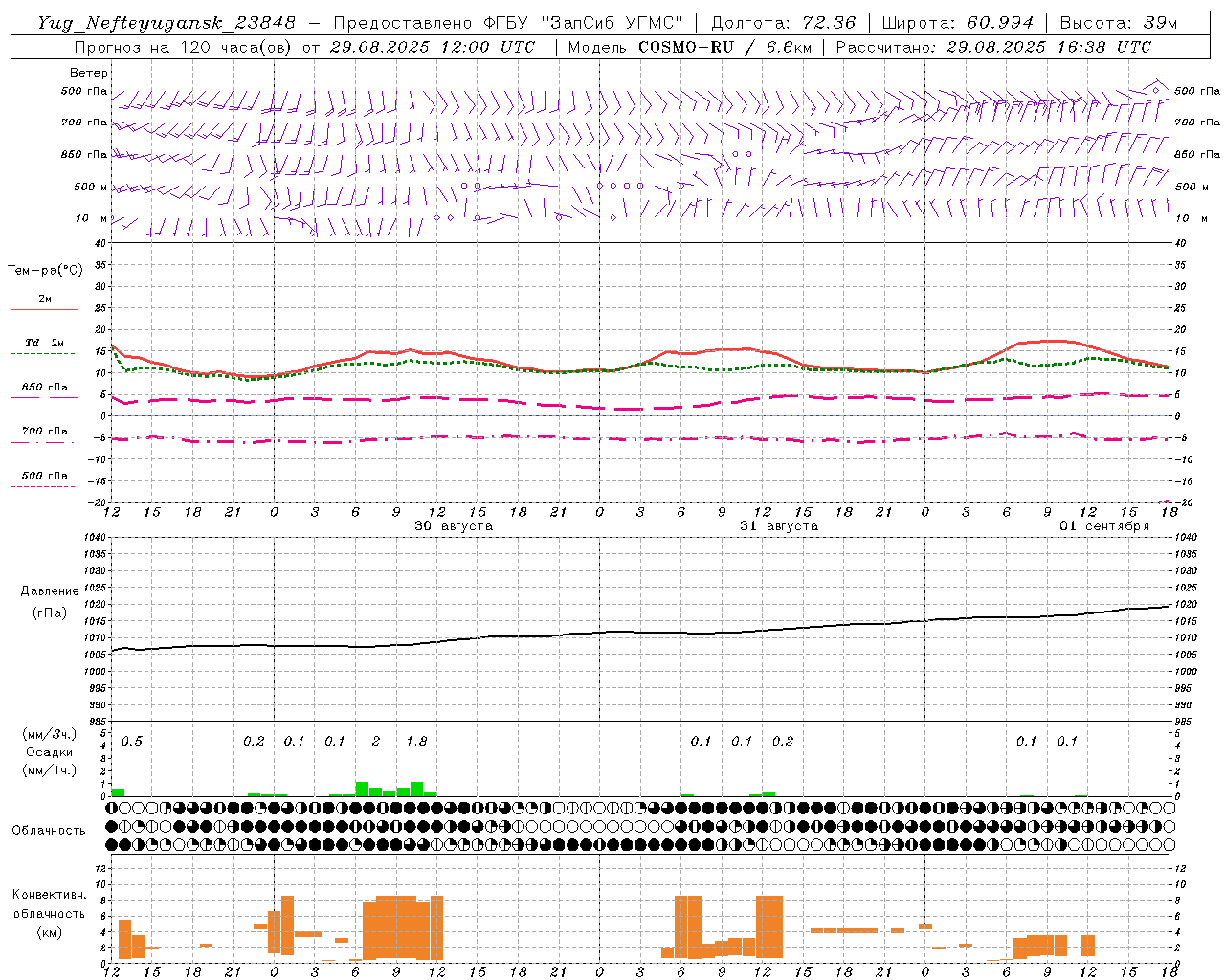1225x980 pixels.
Task: Select the Прогноз на 120 часа(ов) text
Action: tap(184, 47)
